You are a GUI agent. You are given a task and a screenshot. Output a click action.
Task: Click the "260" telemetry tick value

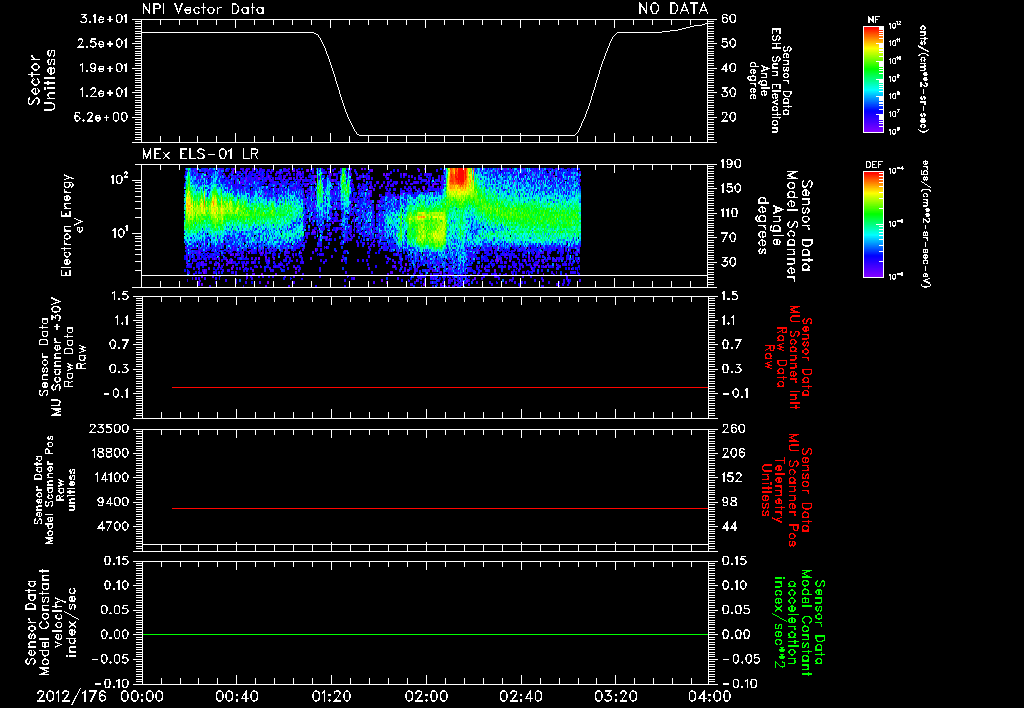click(x=733, y=429)
